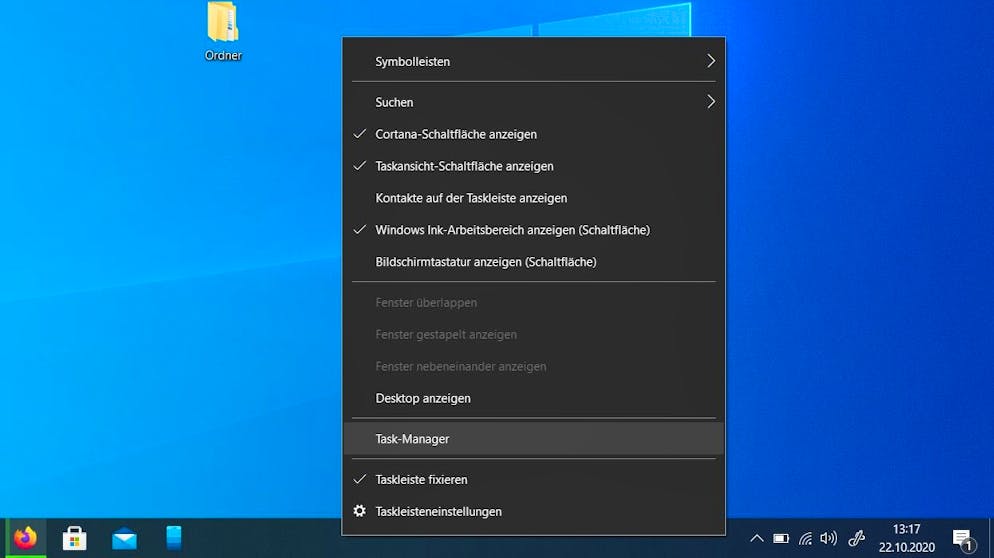994x558 pixels.
Task: Click the gear icon beside Taskleisteneinstellungen
Action: [x=359, y=511]
